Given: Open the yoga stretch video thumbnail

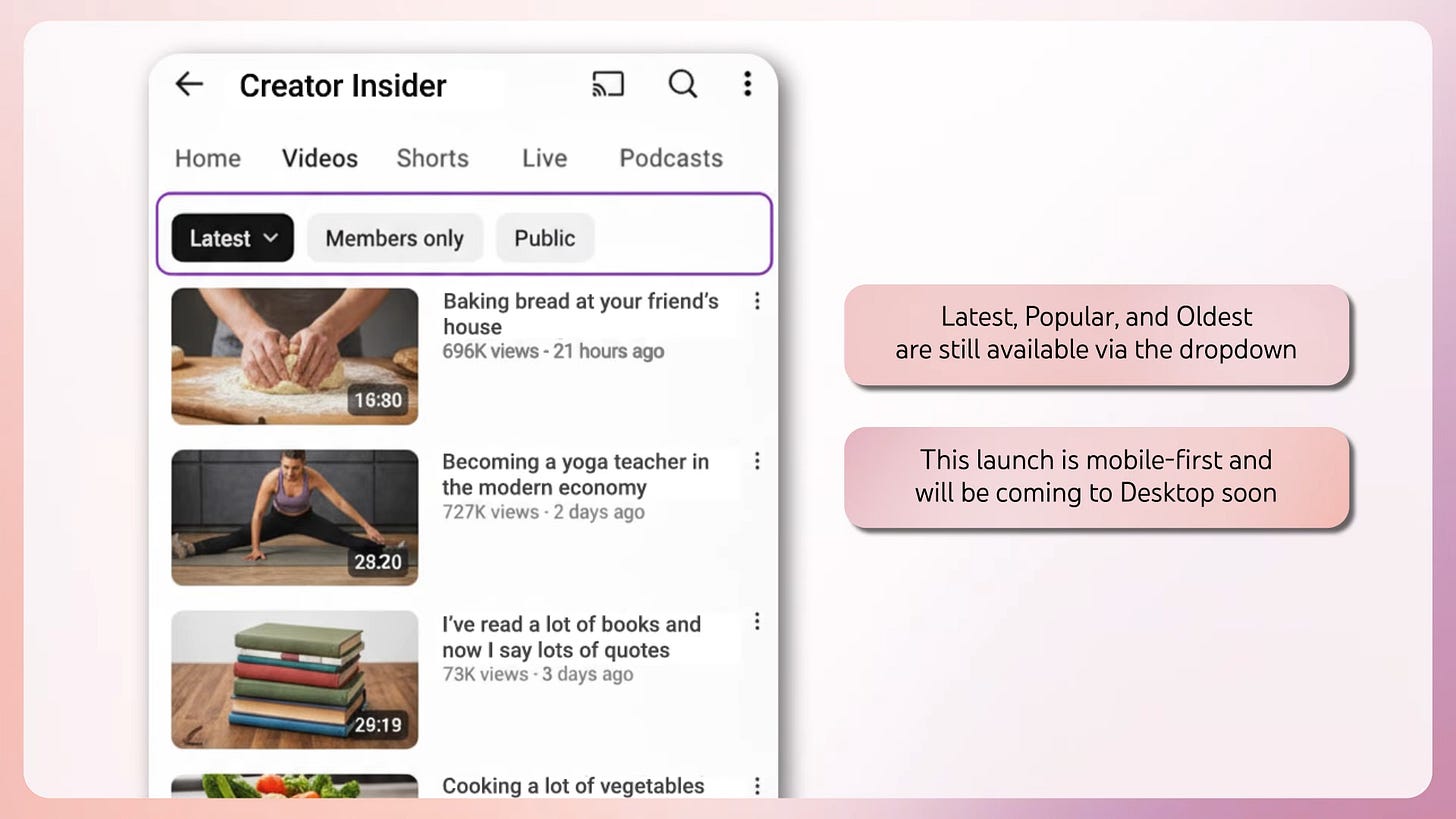Looking at the screenshot, I should point(295,517).
